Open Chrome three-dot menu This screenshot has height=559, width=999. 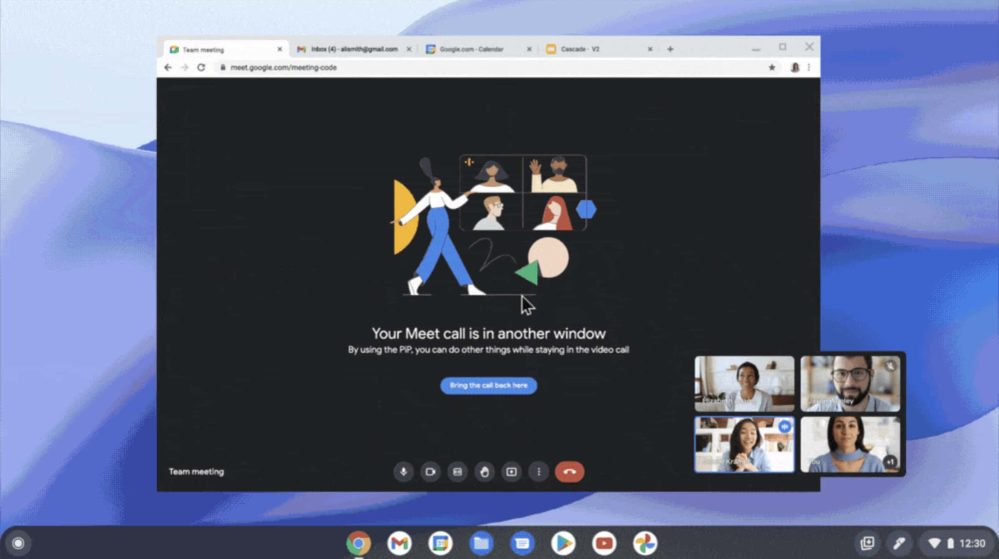click(809, 67)
